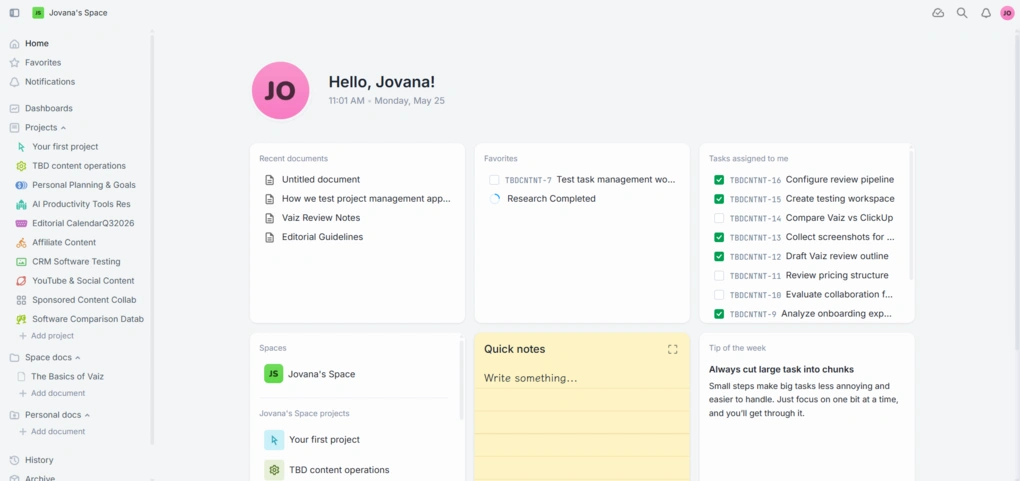Click the left sidebar scrollbar
The image size is (1020, 481).
(152, 239)
